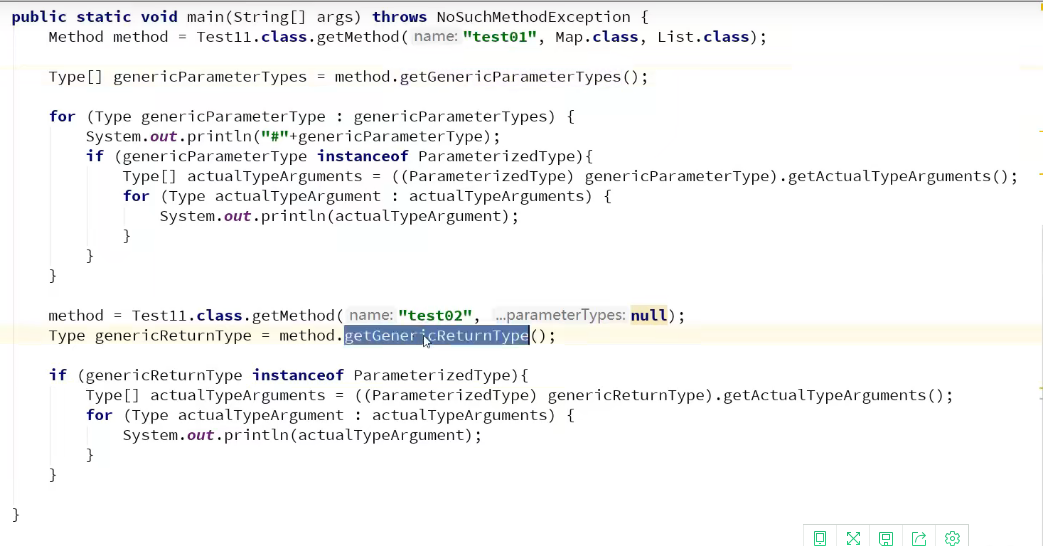
Task: Click the green save floppy-disk icon
Action: [885, 538]
